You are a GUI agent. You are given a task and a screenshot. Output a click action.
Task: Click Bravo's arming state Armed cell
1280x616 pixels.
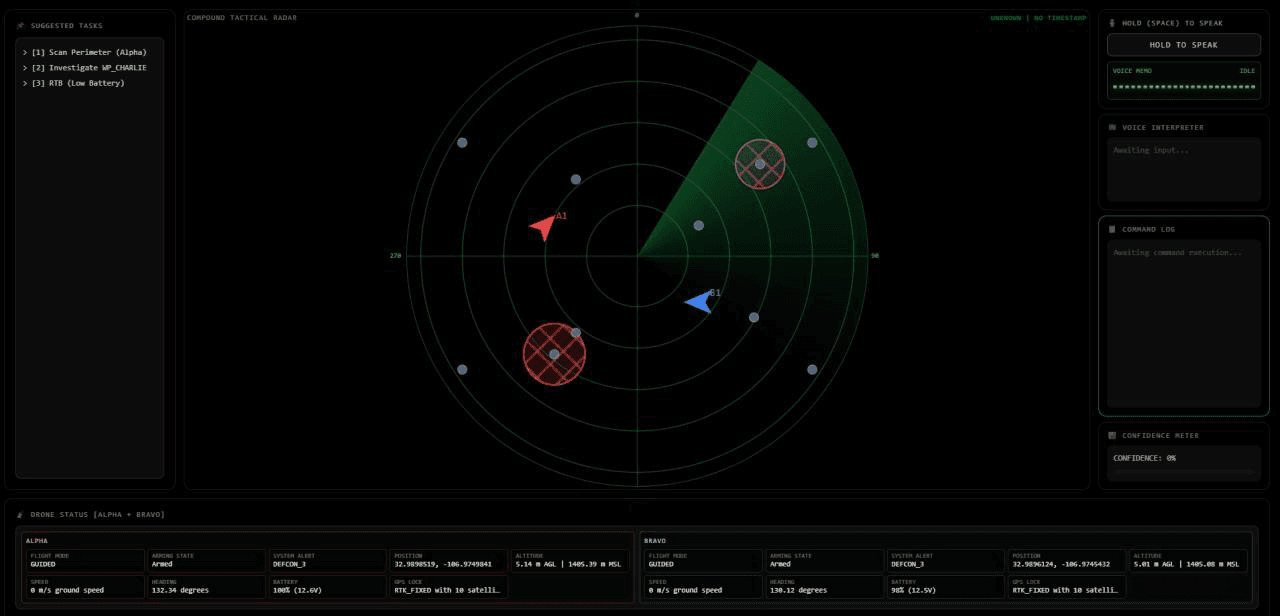click(824, 560)
